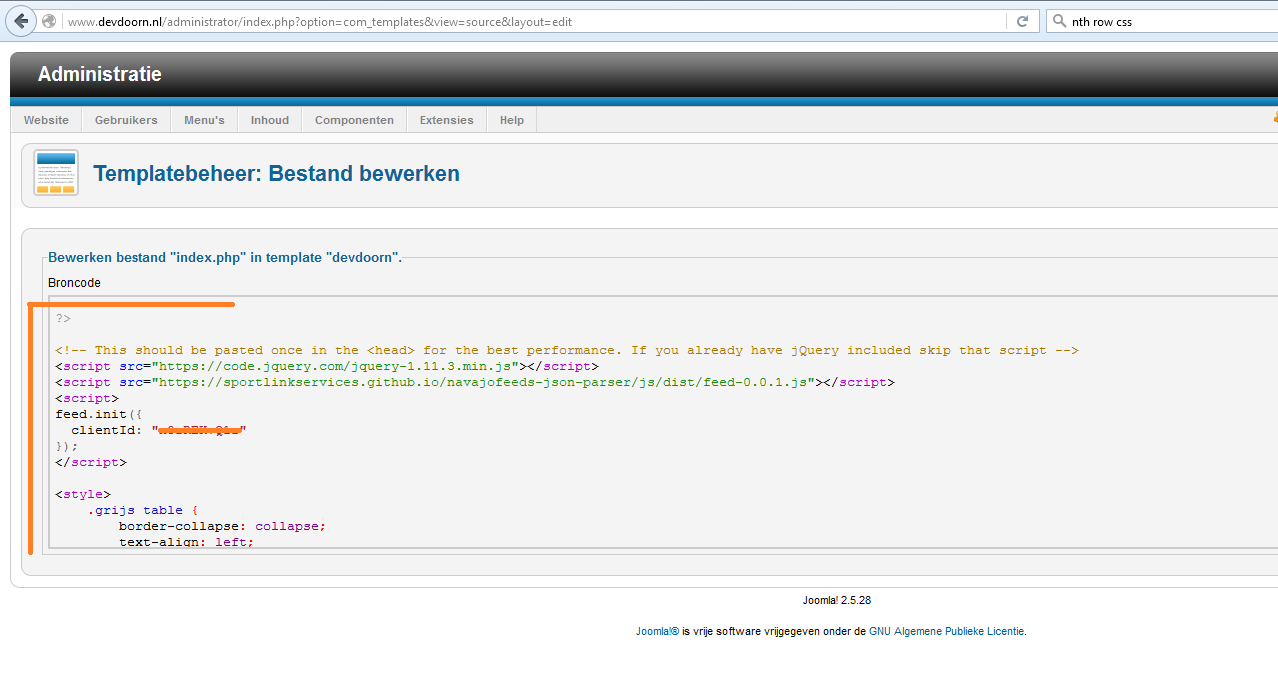The image size is (1278, 689).
Task: Click the globe site identity icon
Action: click(x=49, y=21)
